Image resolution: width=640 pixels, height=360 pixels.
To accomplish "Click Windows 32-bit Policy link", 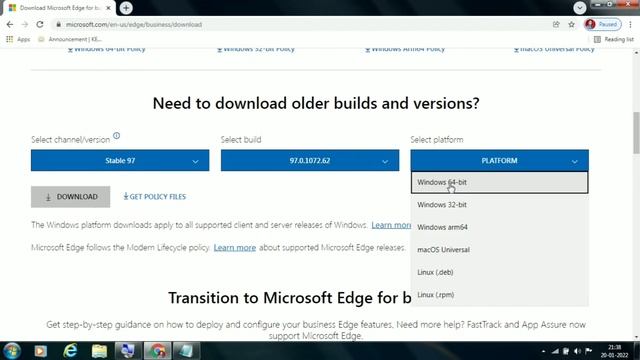I will click(x=256, y=49).
